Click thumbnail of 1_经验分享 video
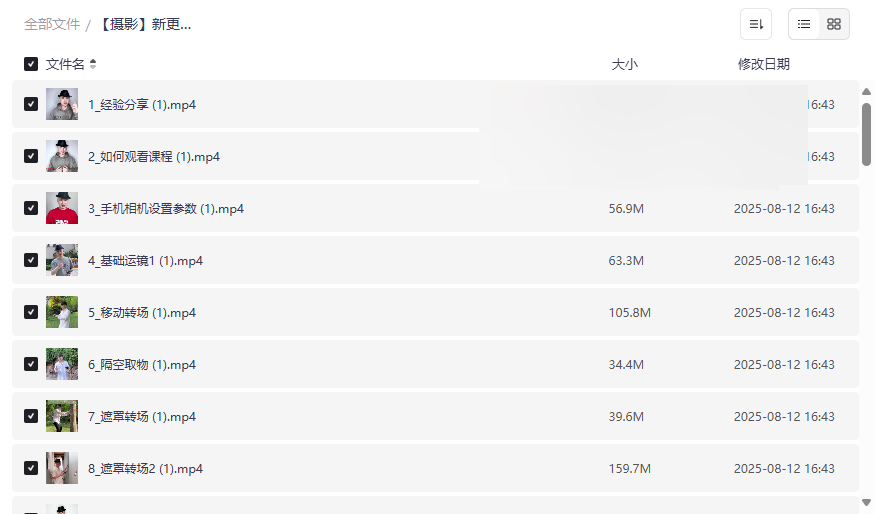874x514 pixels. point(62,104)
